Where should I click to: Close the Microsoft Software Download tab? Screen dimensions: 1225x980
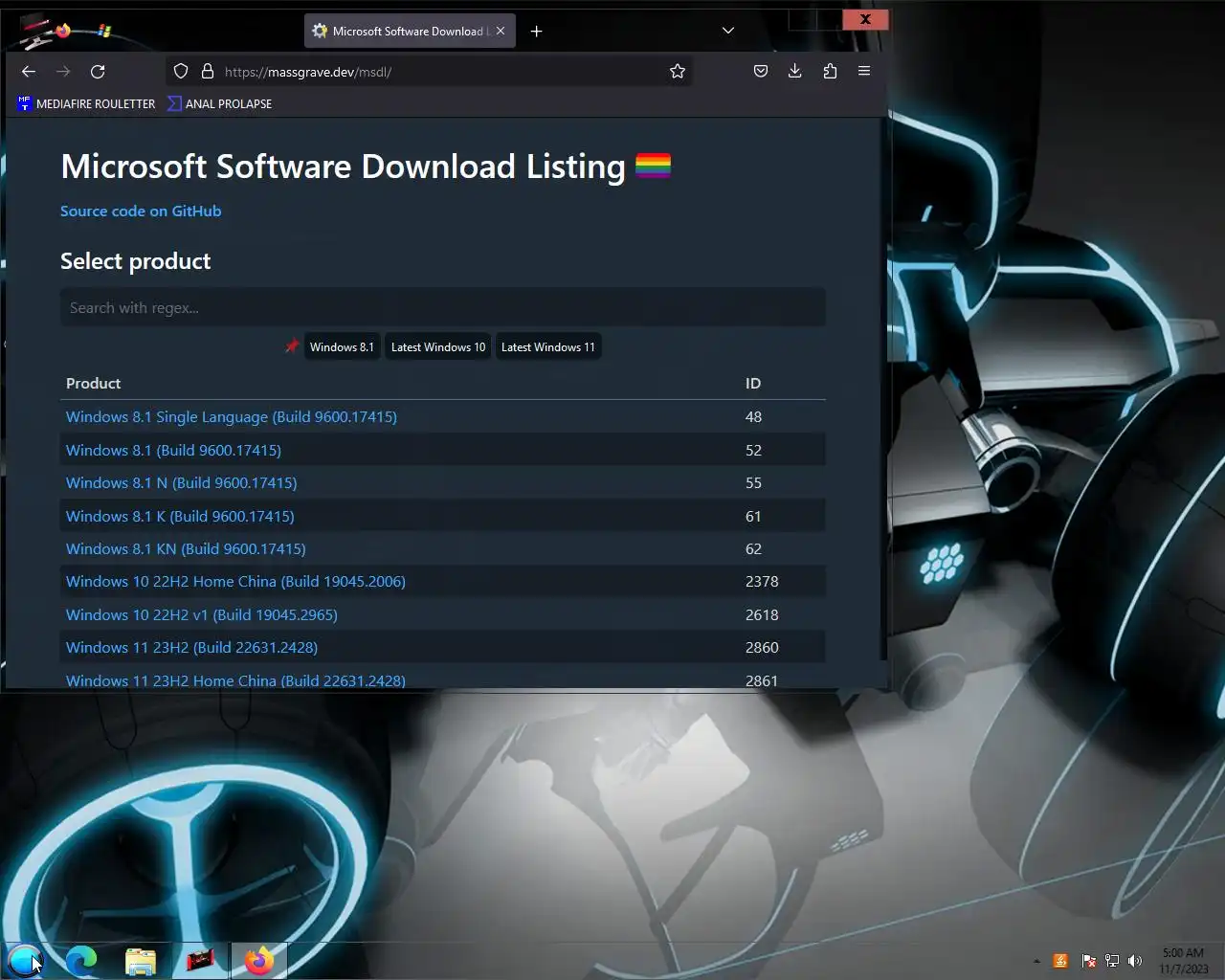pos(501,32)
